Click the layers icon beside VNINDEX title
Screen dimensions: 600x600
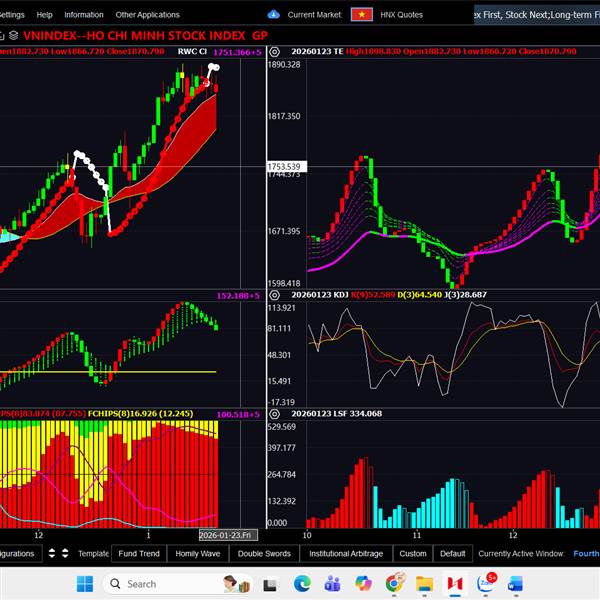[13, 34]
